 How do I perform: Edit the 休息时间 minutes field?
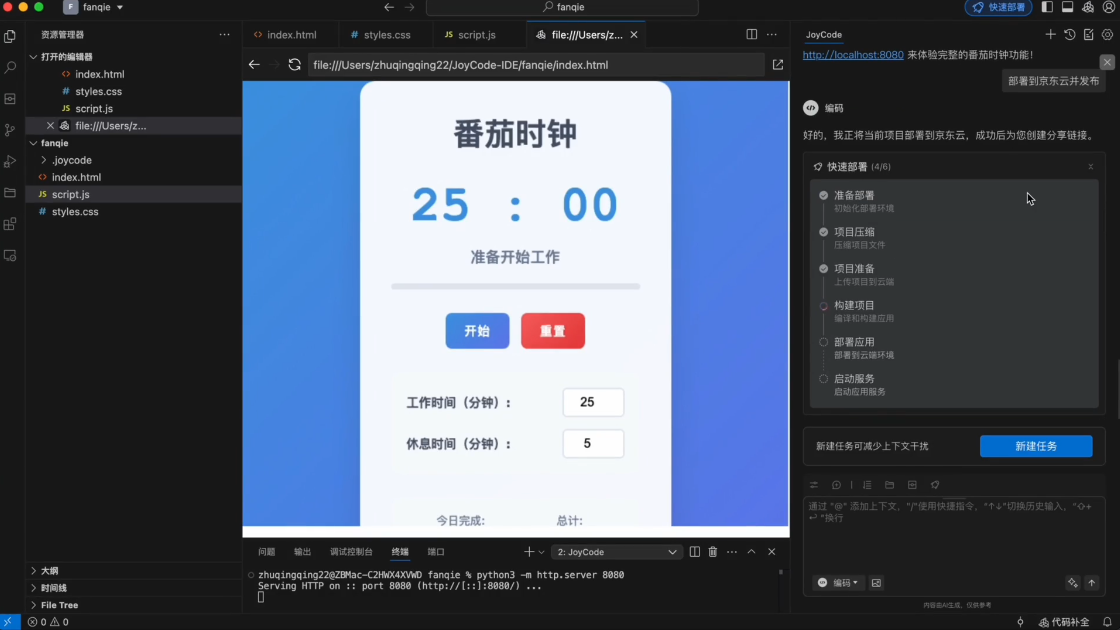click(x=593, y=444)
